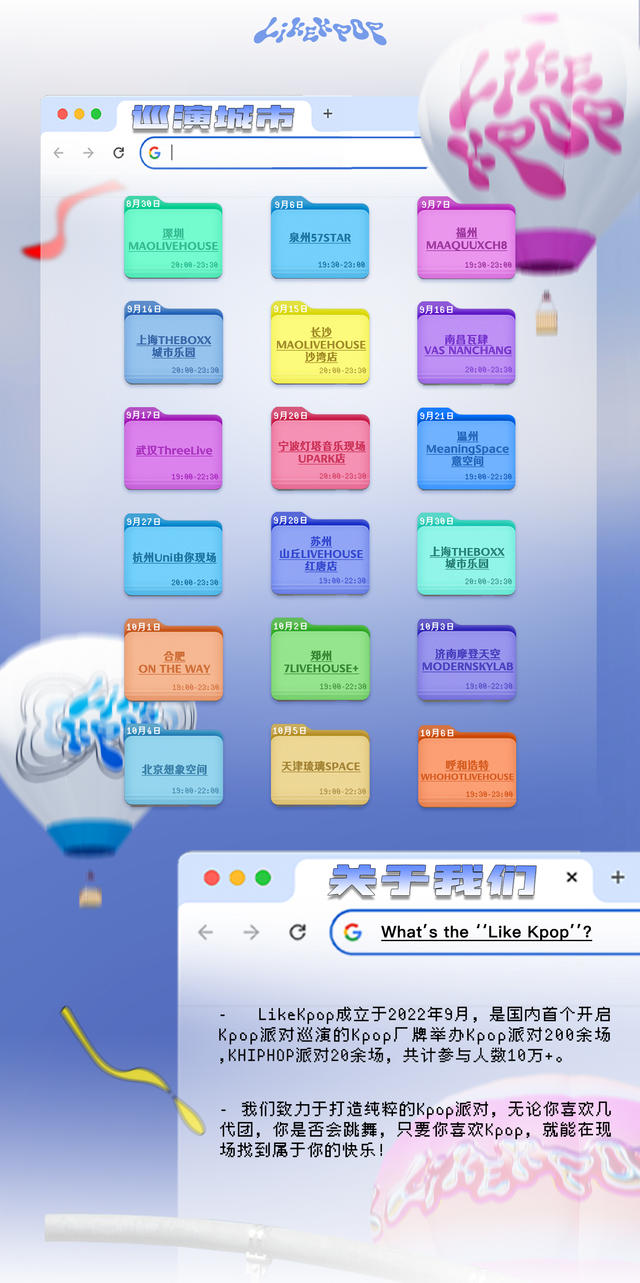Reload the 巡演城市 window page

pyautogui.click(x=118, y=153)
